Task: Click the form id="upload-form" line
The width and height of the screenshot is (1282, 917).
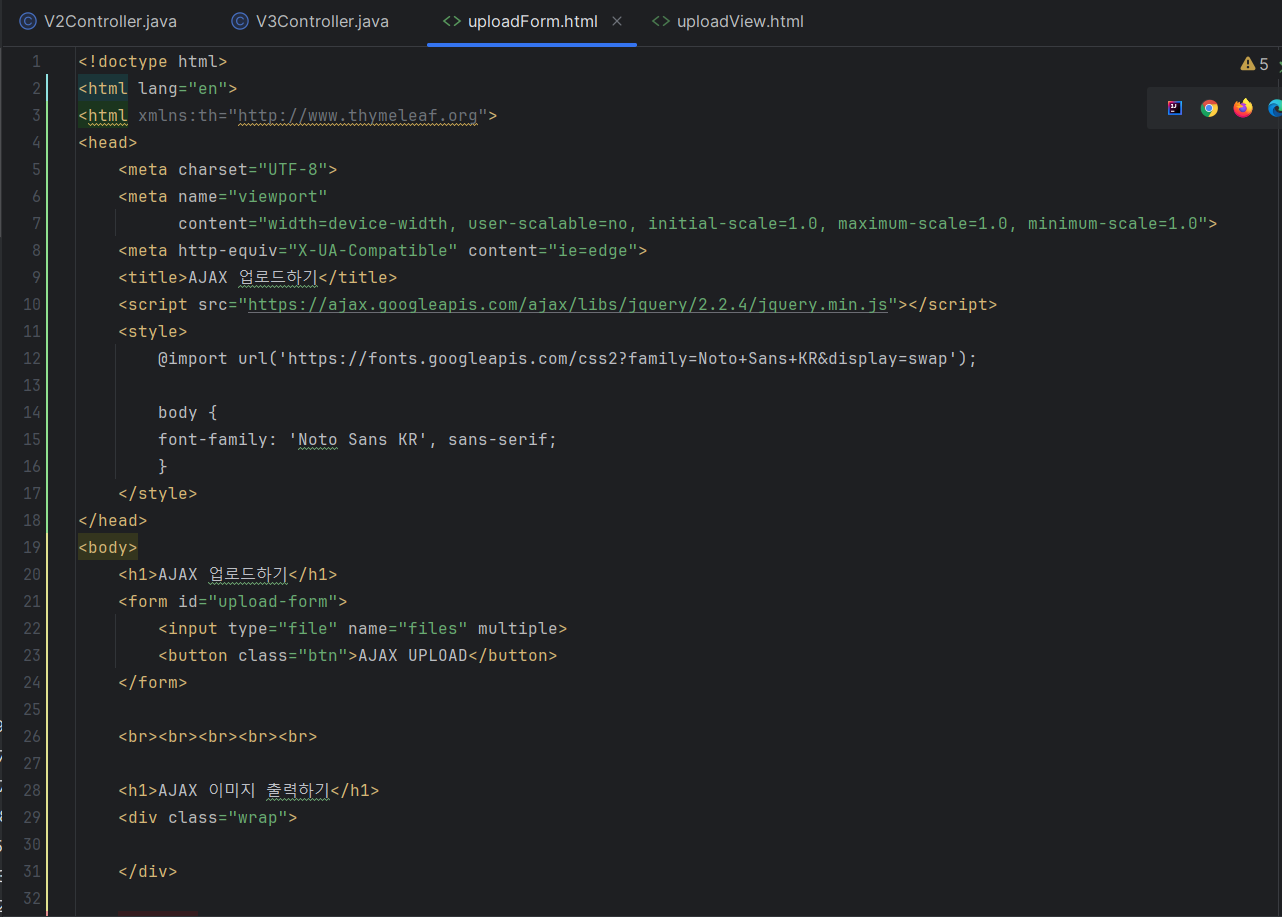Action: 233,602
